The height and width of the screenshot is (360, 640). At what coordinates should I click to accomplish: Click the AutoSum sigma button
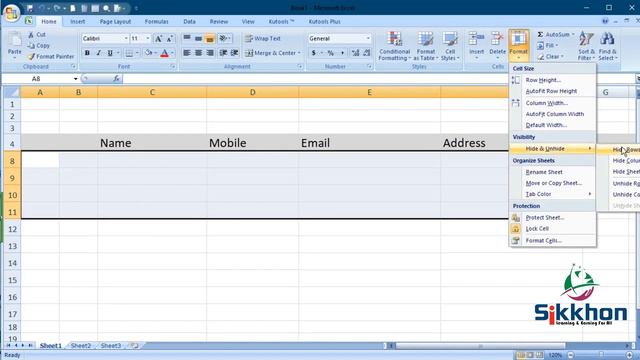(x=556, y=35)
